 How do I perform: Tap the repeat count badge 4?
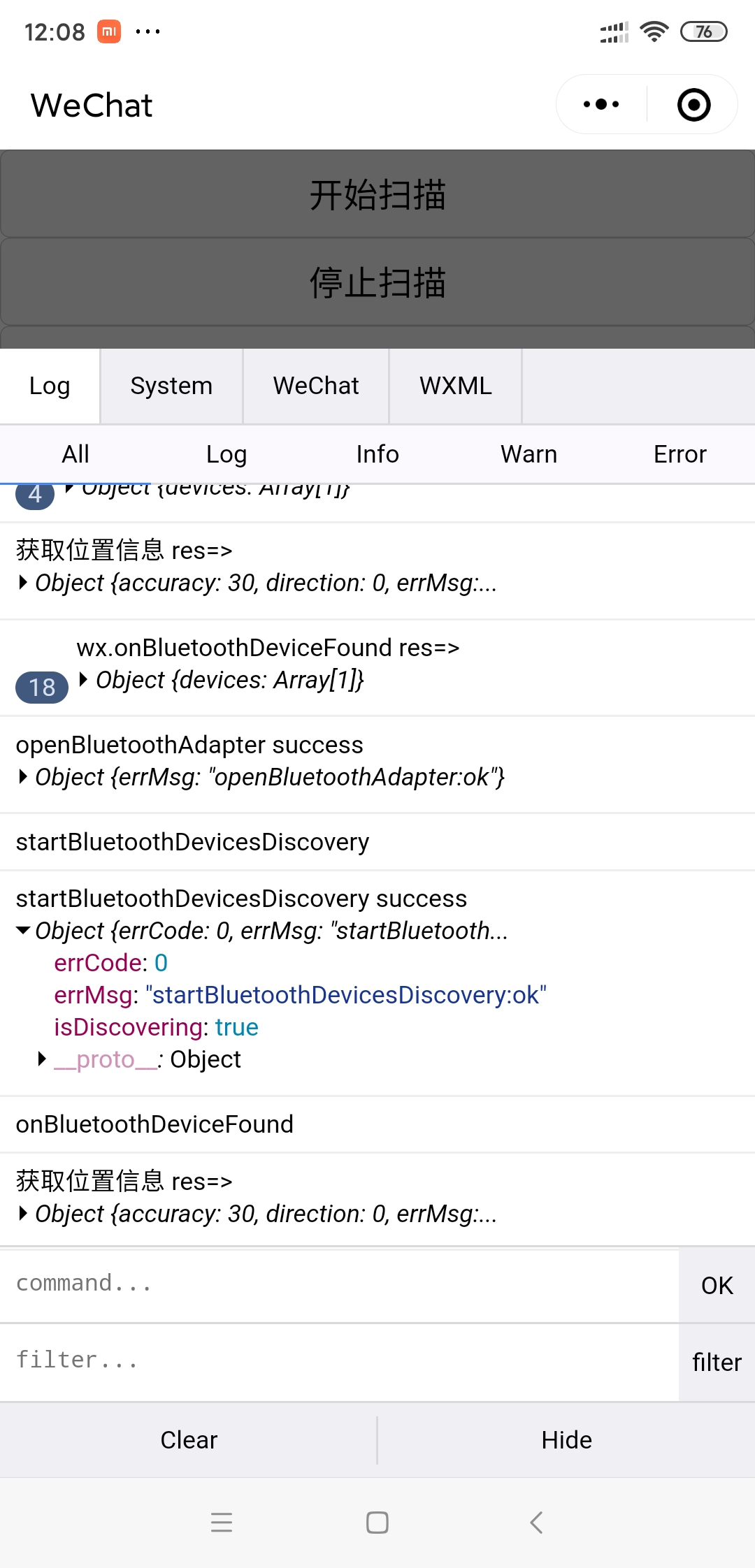click(x=35, y=495)
